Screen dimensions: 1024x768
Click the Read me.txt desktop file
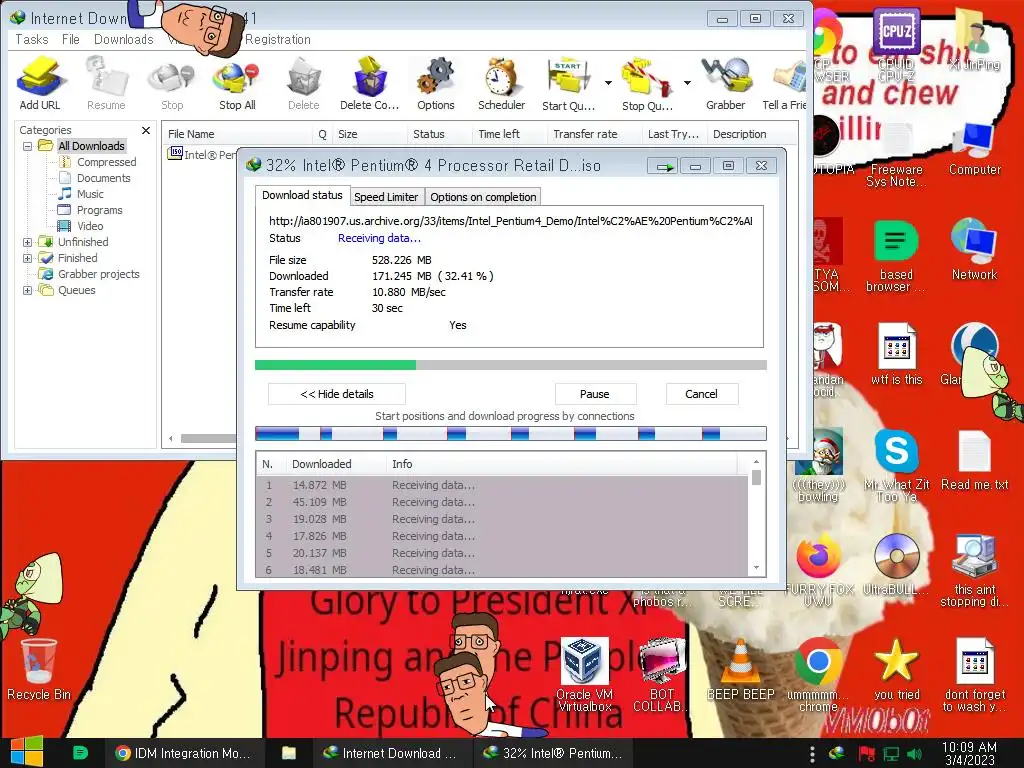point(975,460)
